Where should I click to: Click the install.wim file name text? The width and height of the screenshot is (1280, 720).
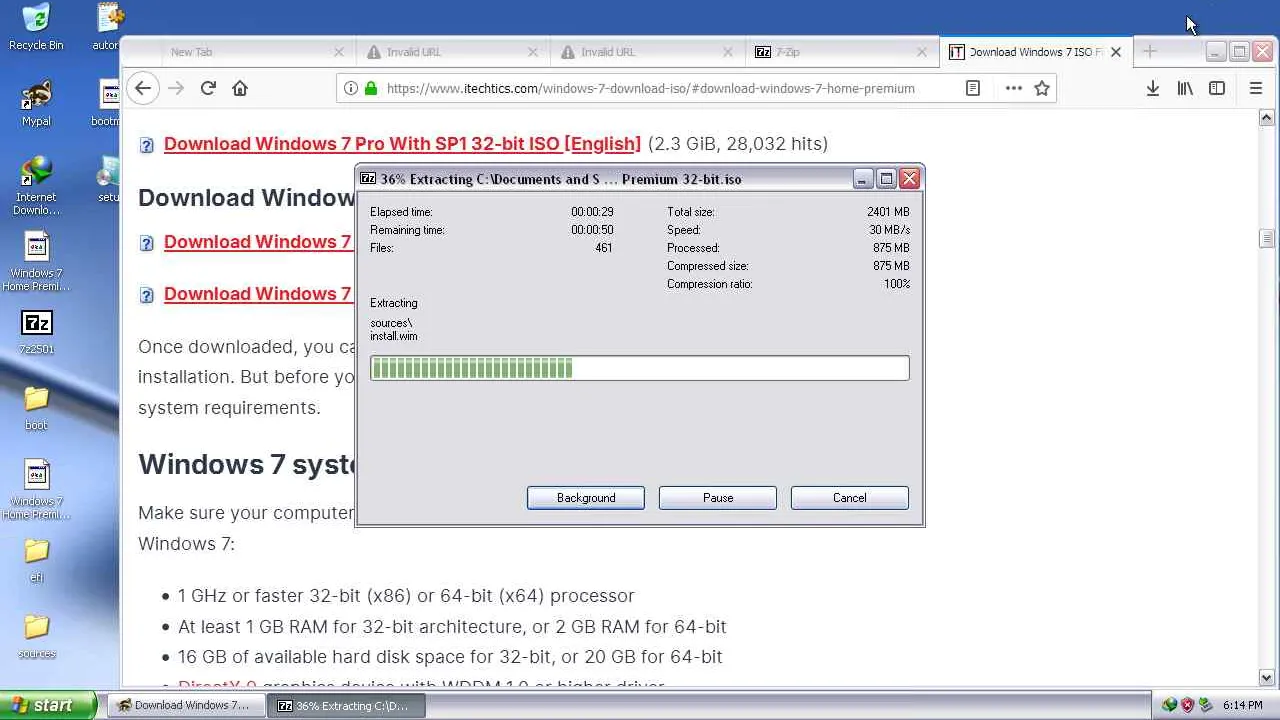[x=394, y=336]
